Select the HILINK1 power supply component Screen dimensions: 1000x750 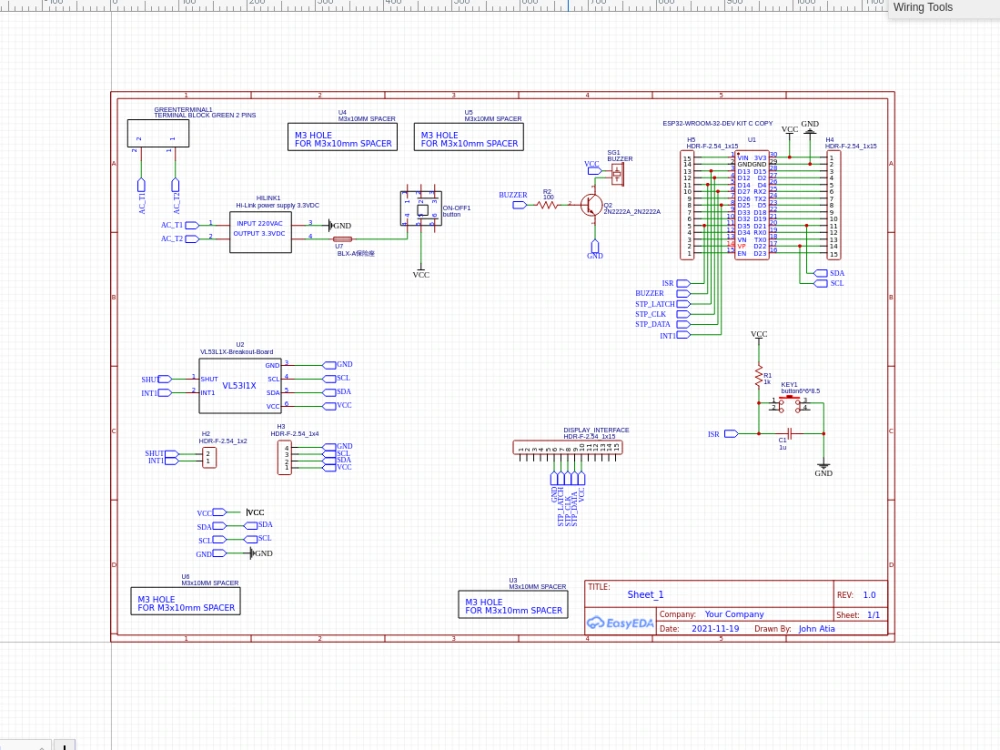coord(260,232)
